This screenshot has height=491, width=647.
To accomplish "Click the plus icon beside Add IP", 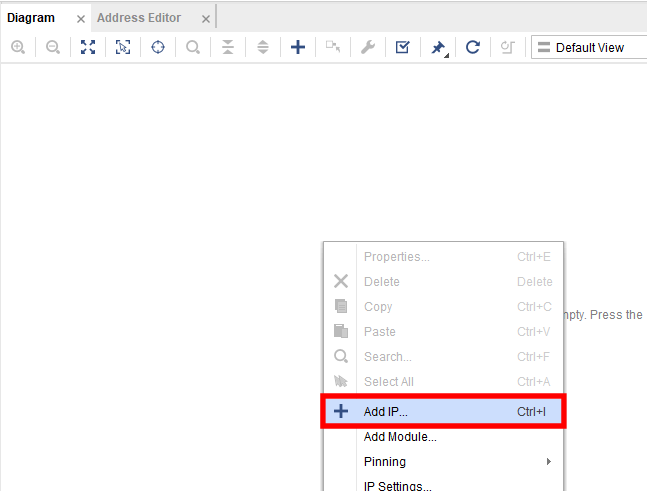I will [341, 411].
